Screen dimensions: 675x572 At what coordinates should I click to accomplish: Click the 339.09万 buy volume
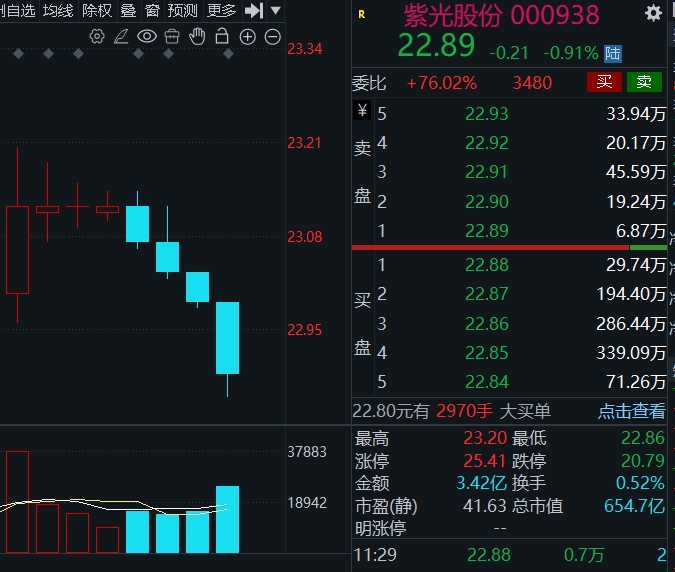pyautogui.click(x=631, y=353)
